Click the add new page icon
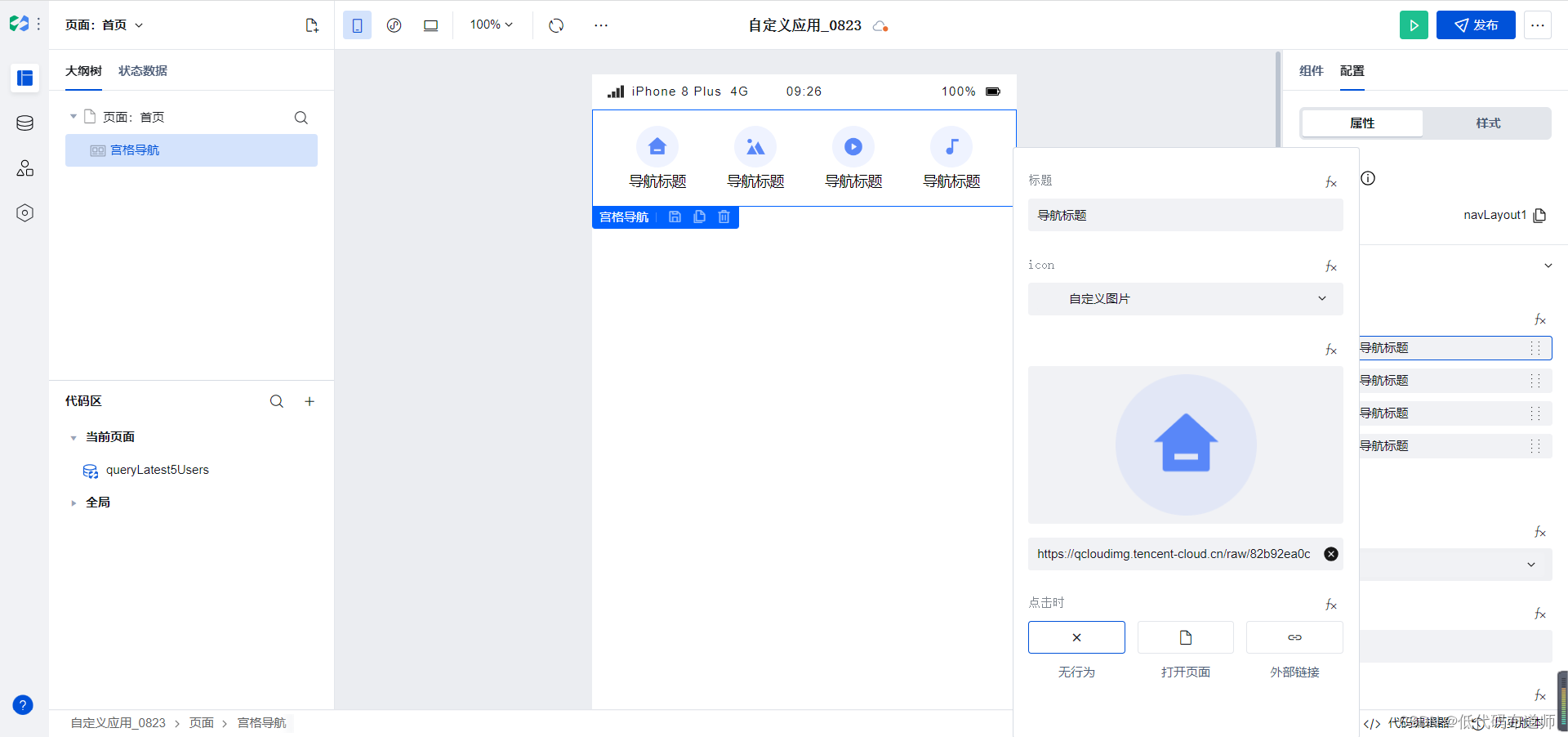The width and height of the screenshot is (1568, 737). [312, 25]
